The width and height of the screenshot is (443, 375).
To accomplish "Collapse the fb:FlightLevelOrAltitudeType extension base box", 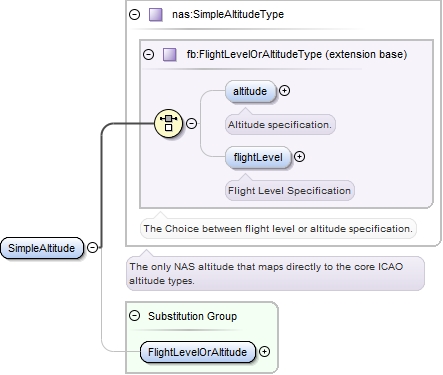I will [149, 54].
